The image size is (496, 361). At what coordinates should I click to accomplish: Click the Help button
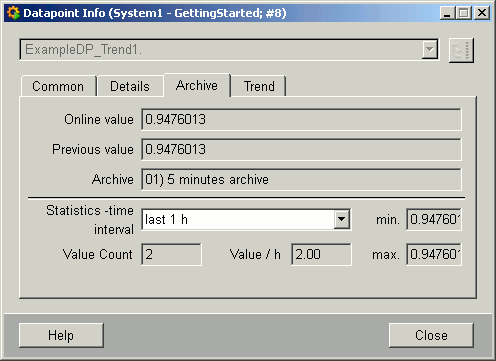(61, 335)
